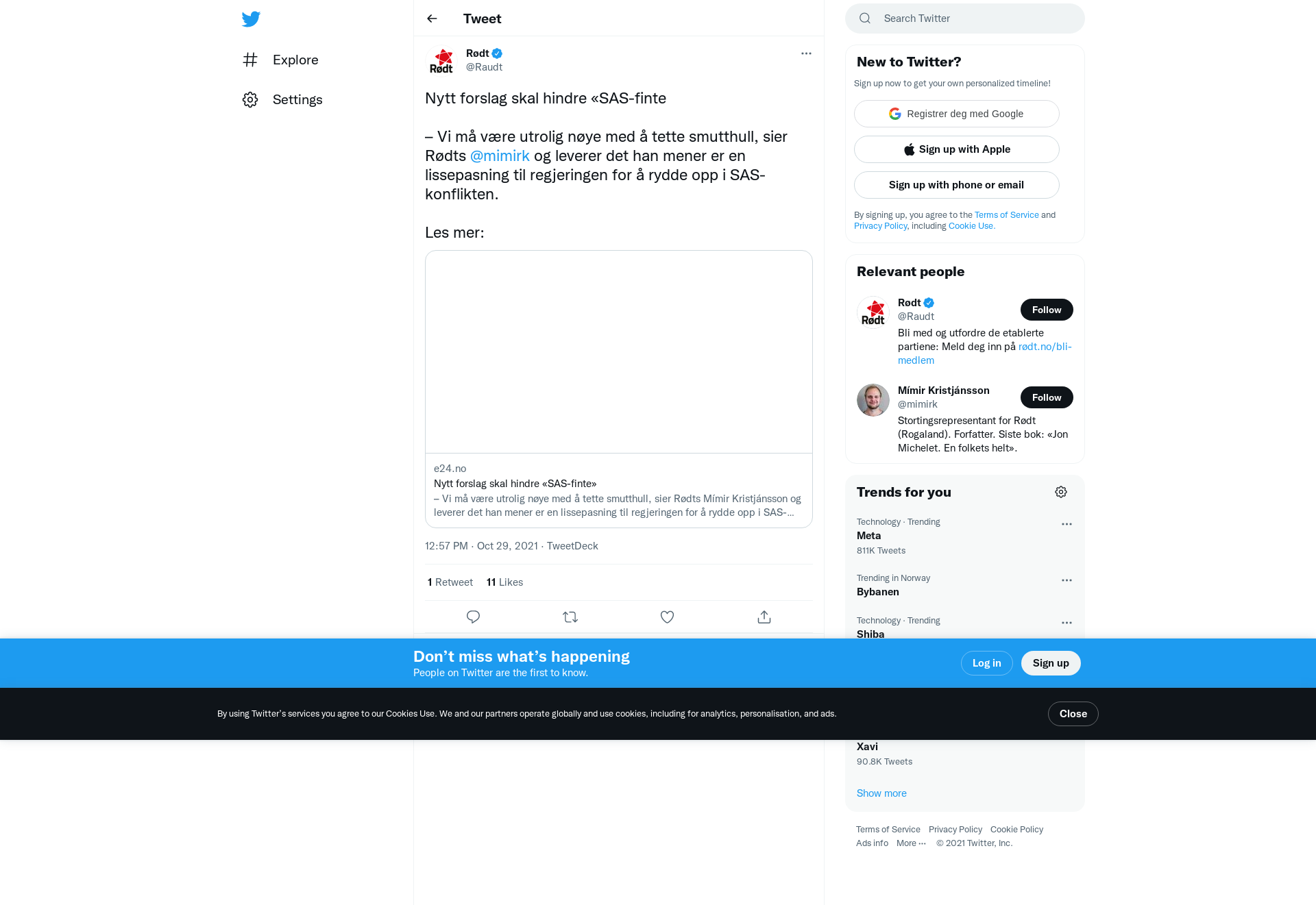
Task: Open the tweet's three-dot more menu
Action: click(x=806, y=53)
